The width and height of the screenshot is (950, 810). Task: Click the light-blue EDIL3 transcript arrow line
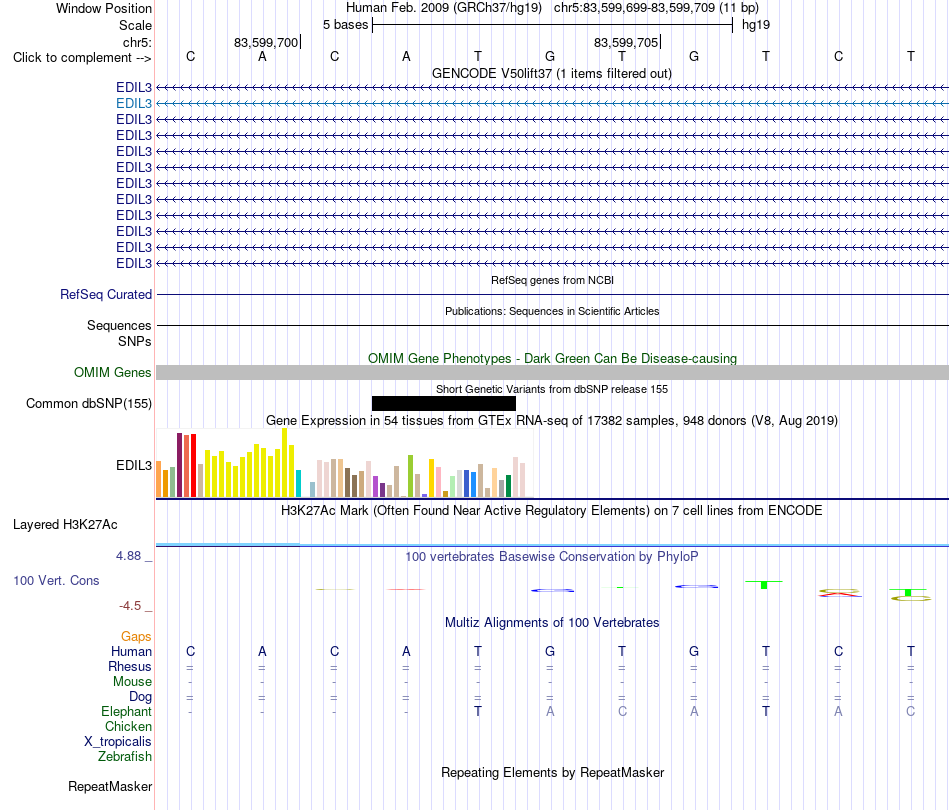(x=552, y=104)
